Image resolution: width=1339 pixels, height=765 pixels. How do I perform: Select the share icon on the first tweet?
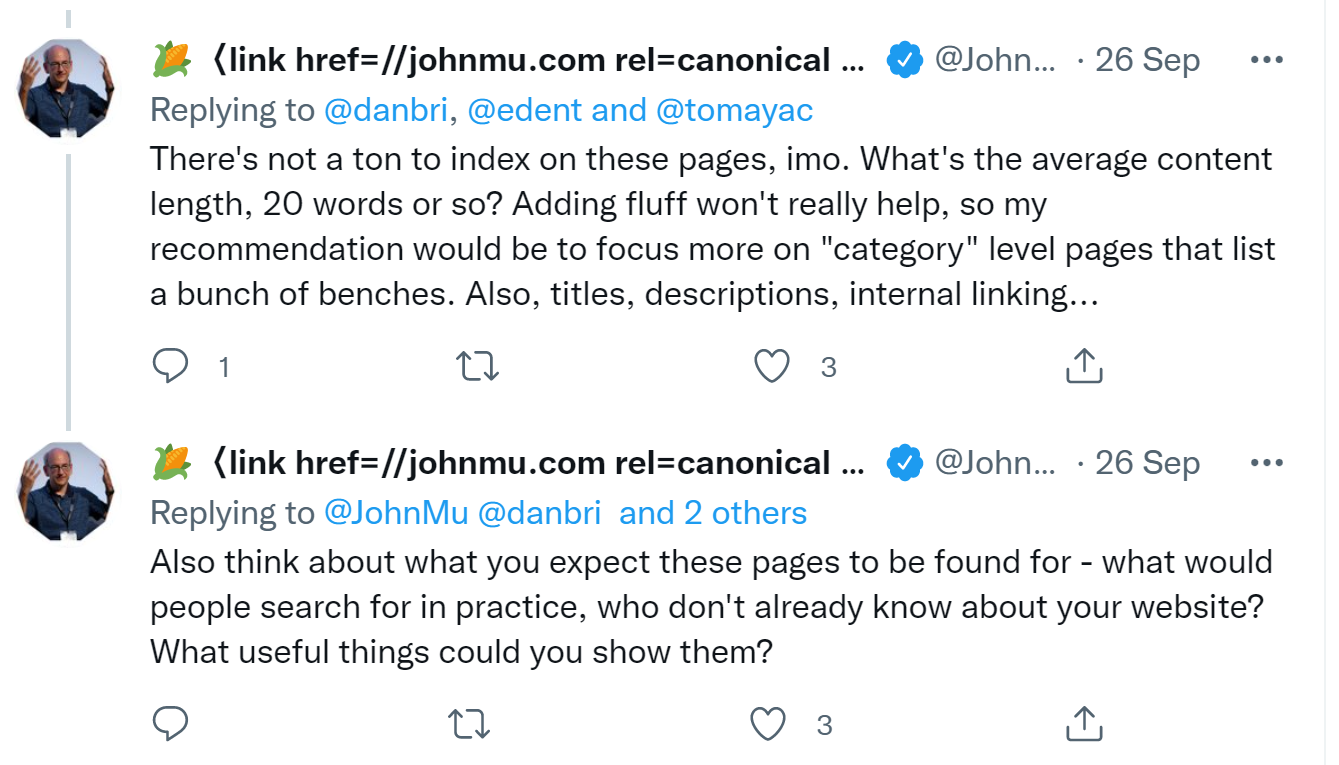pos(1084,366)
